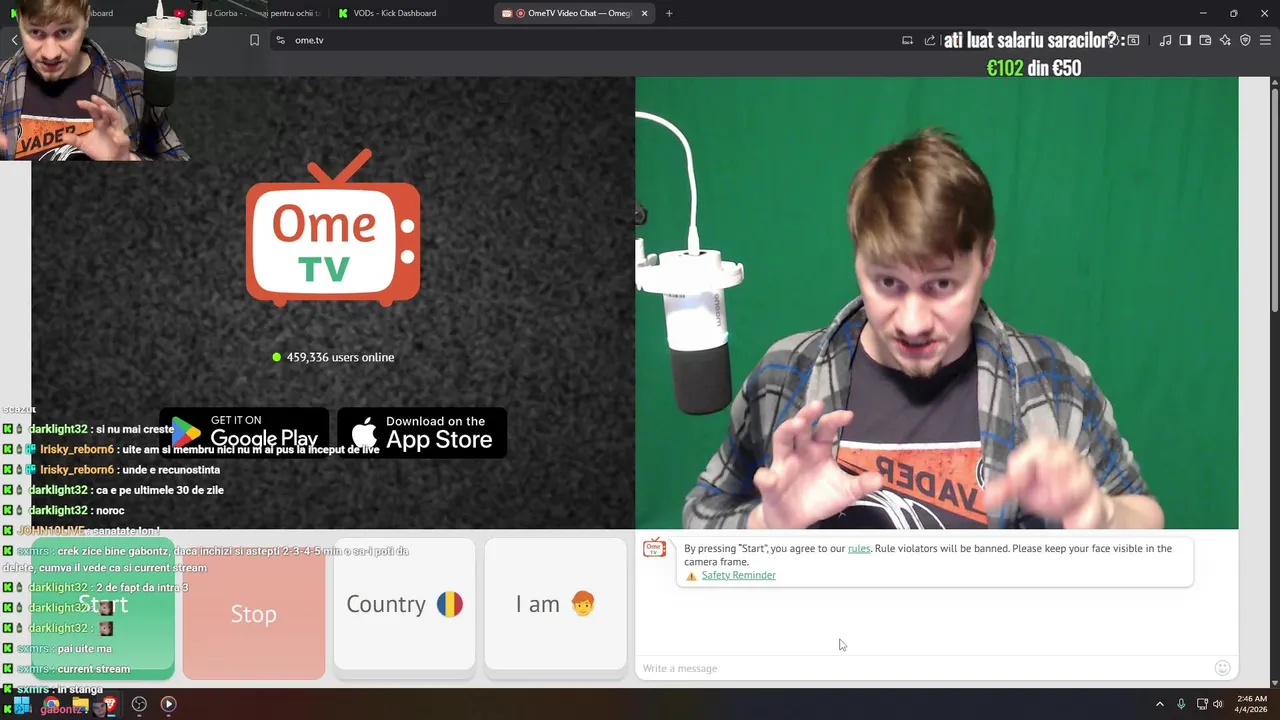Open the Brave Wallet icon
This screenshot has width=1280, height=720.
[x=1205, y=40]
